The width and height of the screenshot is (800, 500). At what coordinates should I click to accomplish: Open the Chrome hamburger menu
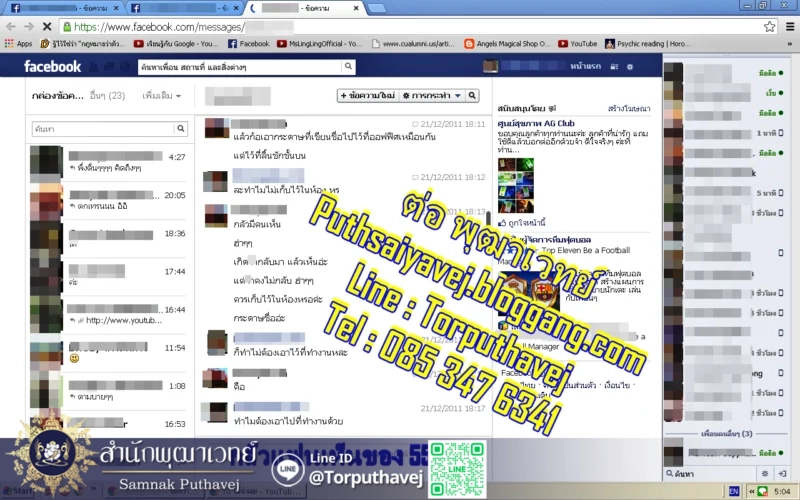click(790, 27)
